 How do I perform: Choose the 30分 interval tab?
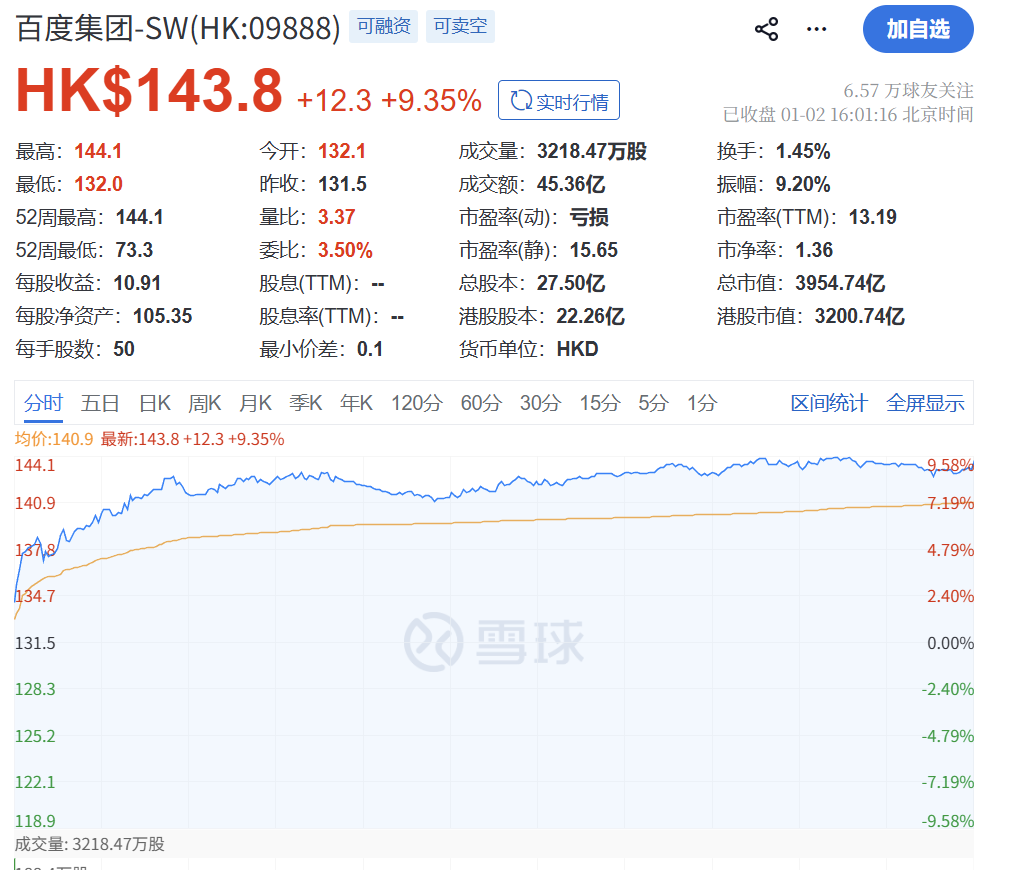pos(540,403)
